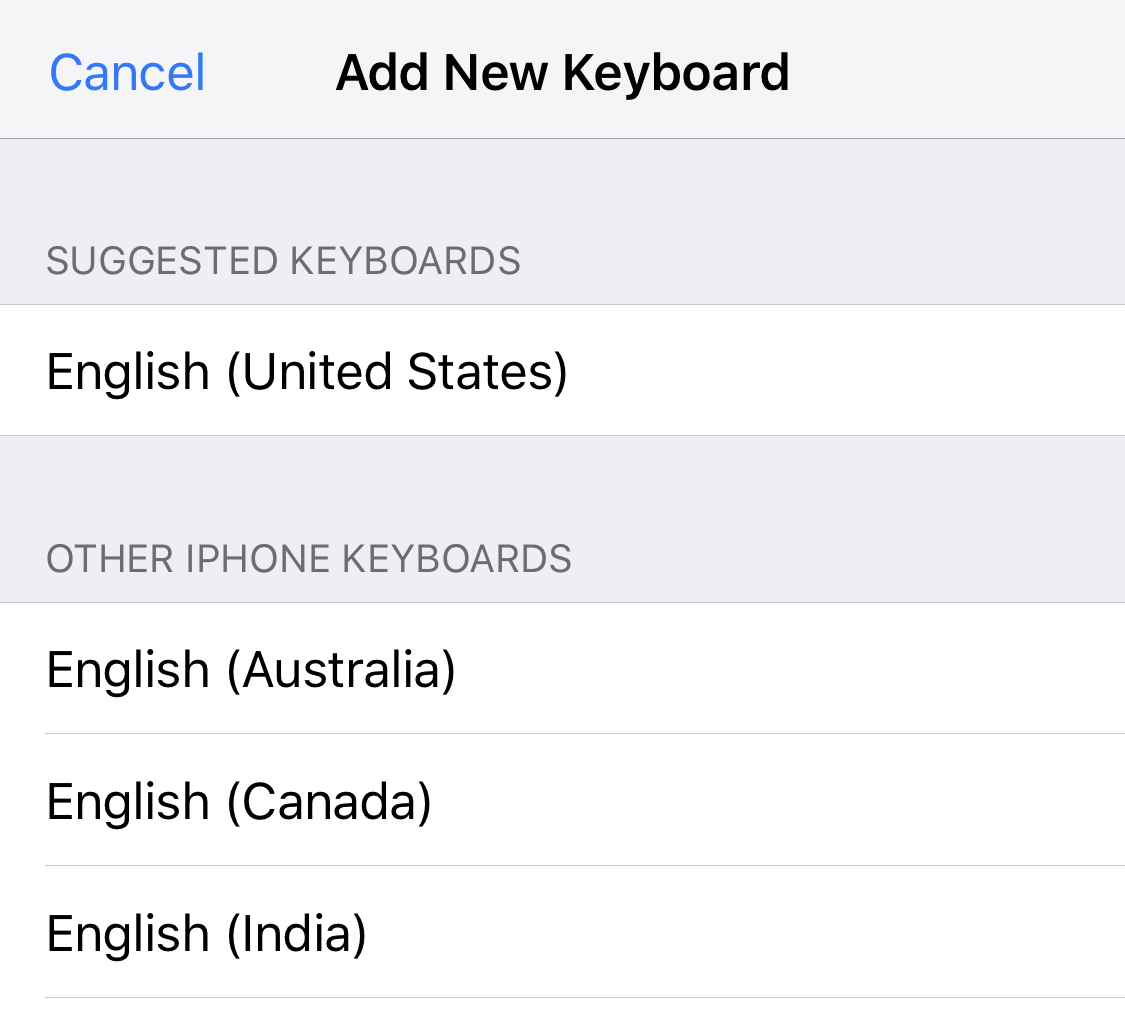Tap the Australia row under other keyboards
Viewport: 1125px width, 1012px height.
coord(251,669)
